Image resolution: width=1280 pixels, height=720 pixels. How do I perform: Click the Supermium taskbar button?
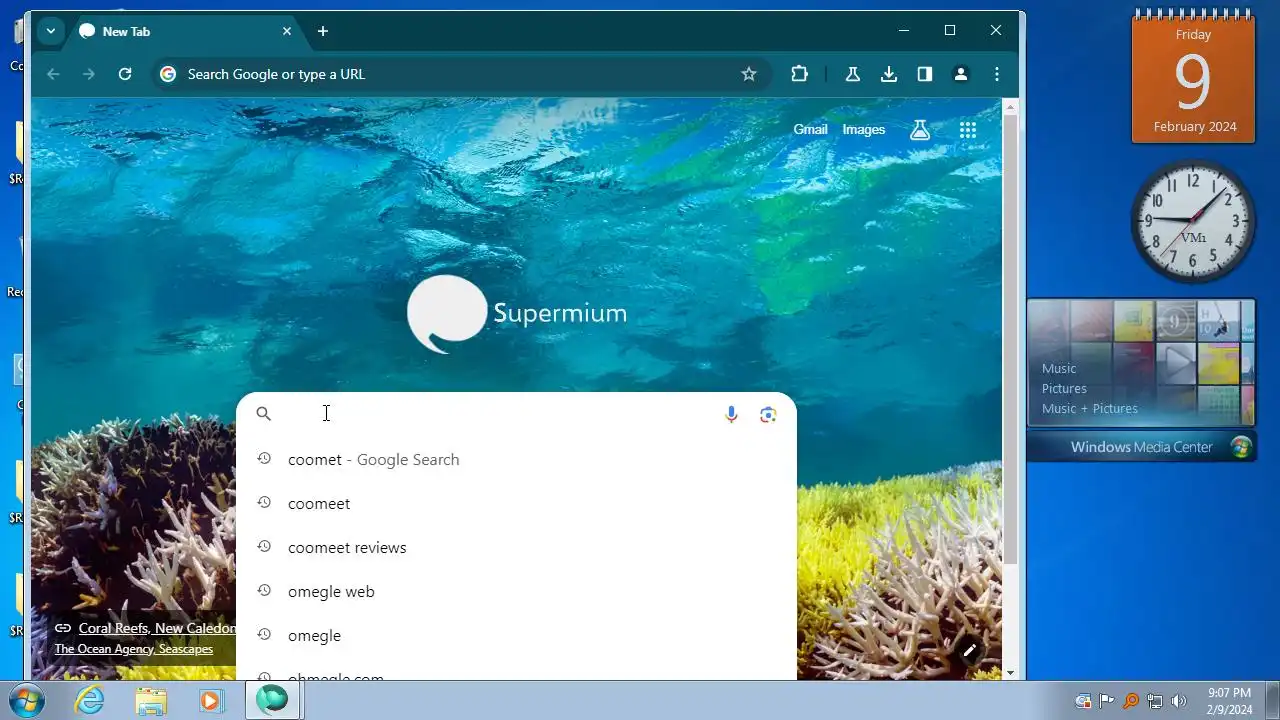pyautogui.click(x=272, y=701)
